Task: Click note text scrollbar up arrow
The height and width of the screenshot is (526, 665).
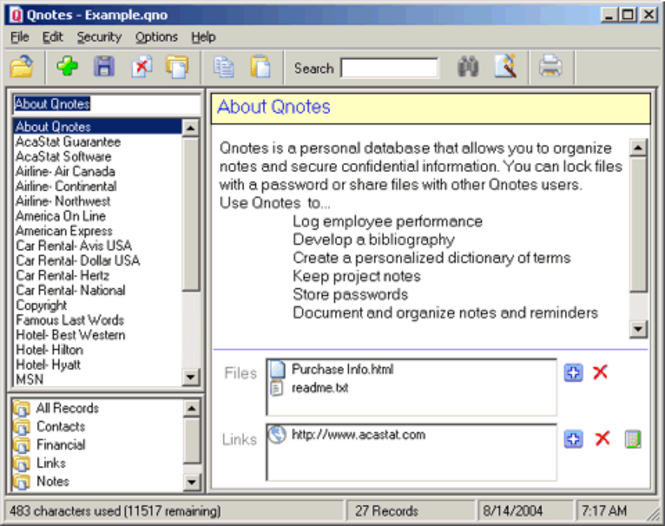Action: point(638,148)
